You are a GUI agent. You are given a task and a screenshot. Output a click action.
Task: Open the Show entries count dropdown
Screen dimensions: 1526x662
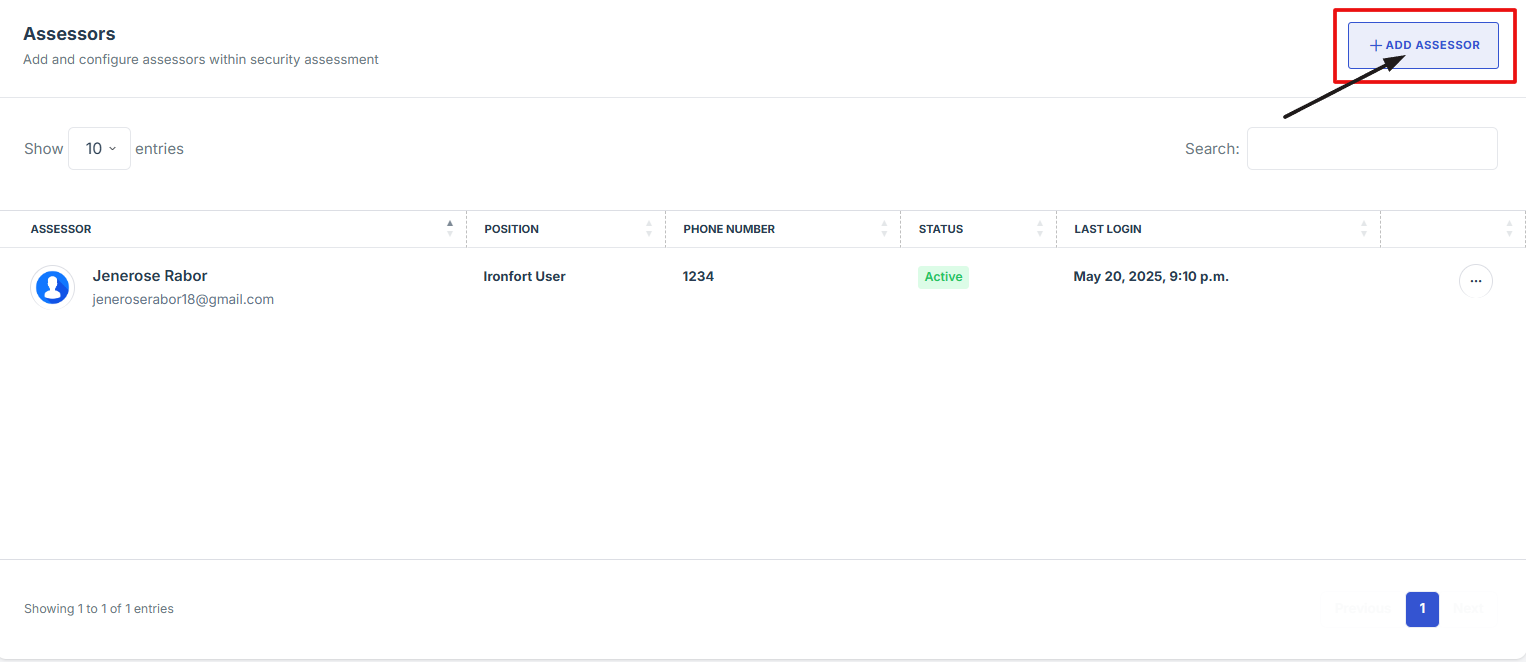99,149
